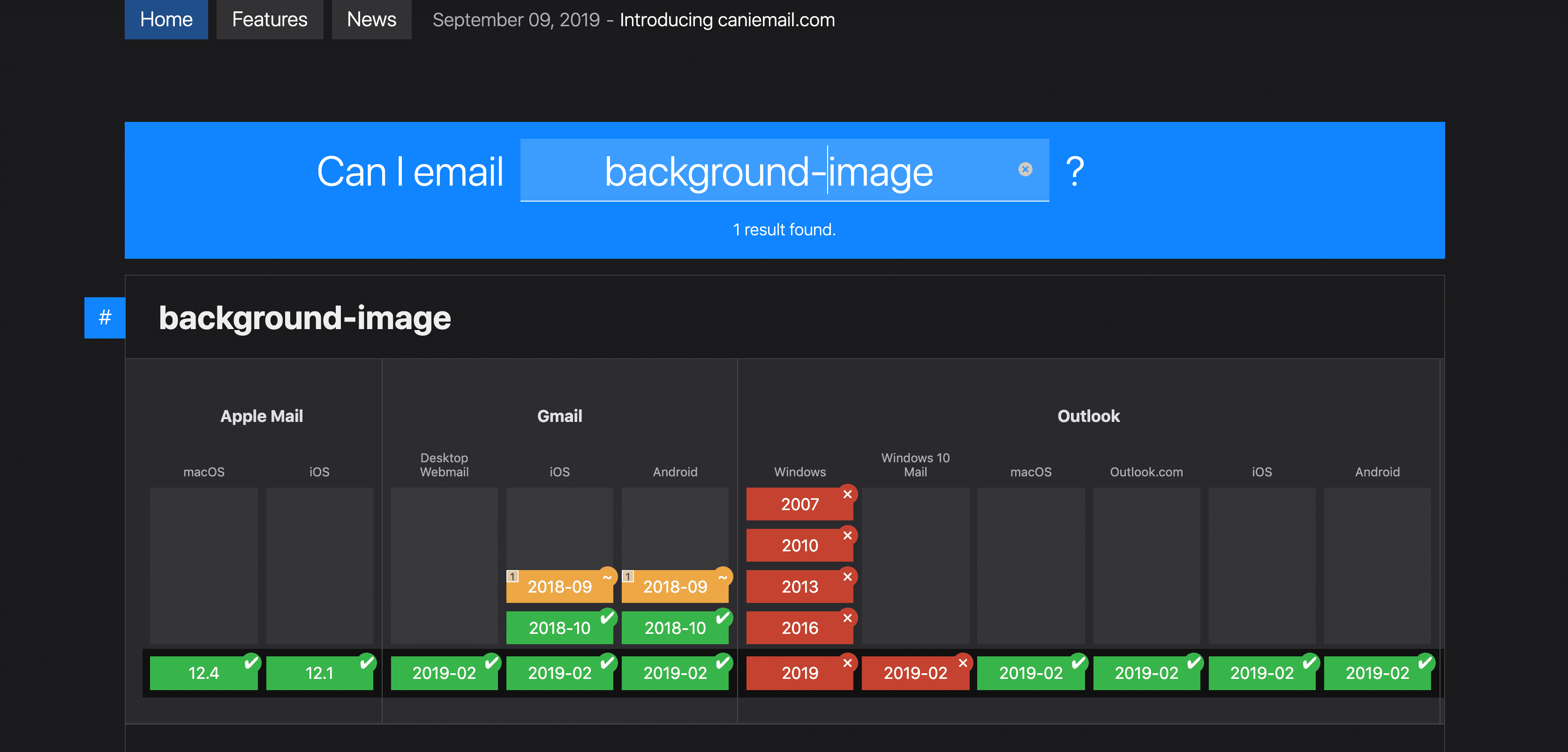Click the checkmark badge on Gmail Android 2019-02
Viewport: 1568px width, 752px height.
(x=723, y=662)
